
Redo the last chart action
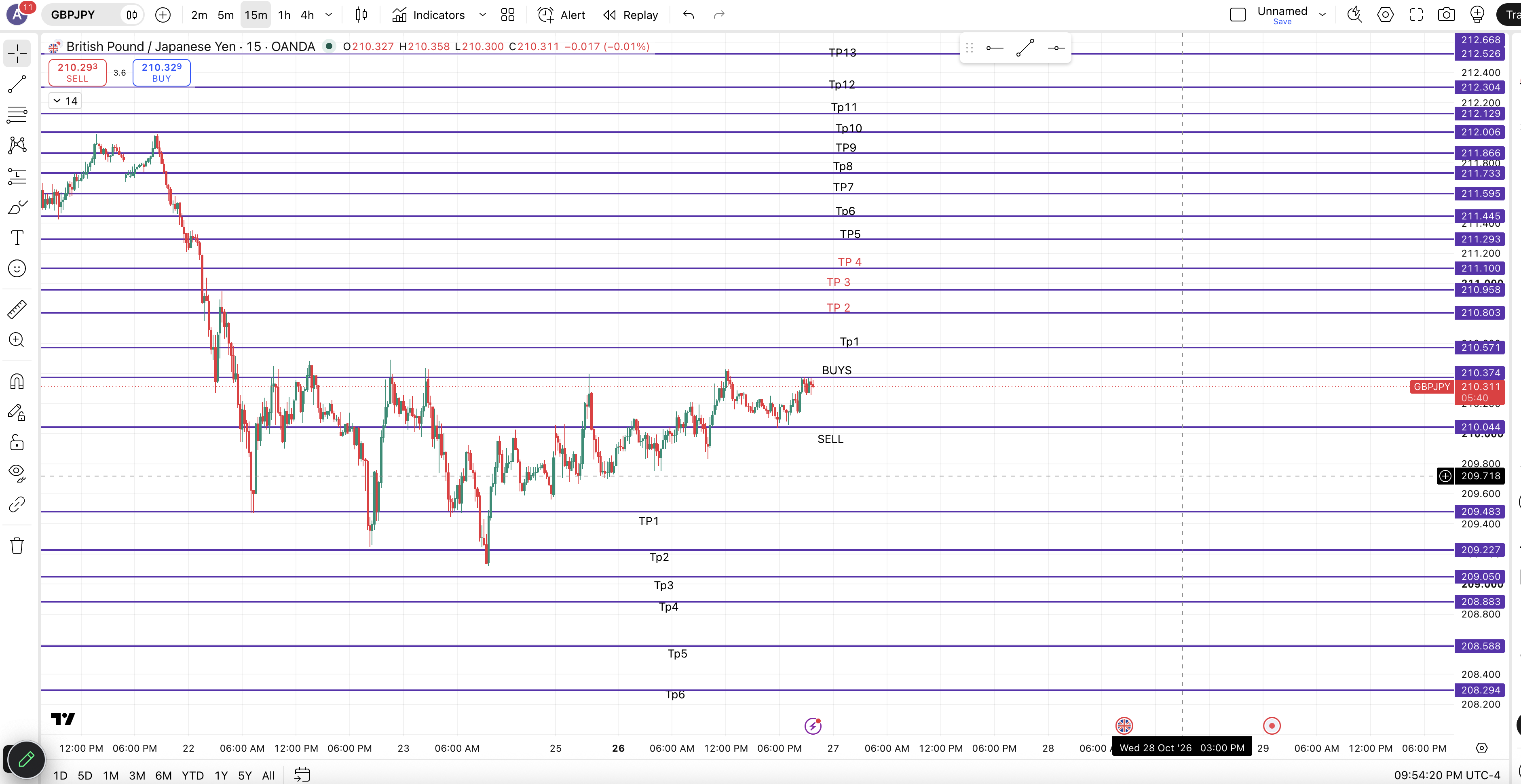click(719, 15)
